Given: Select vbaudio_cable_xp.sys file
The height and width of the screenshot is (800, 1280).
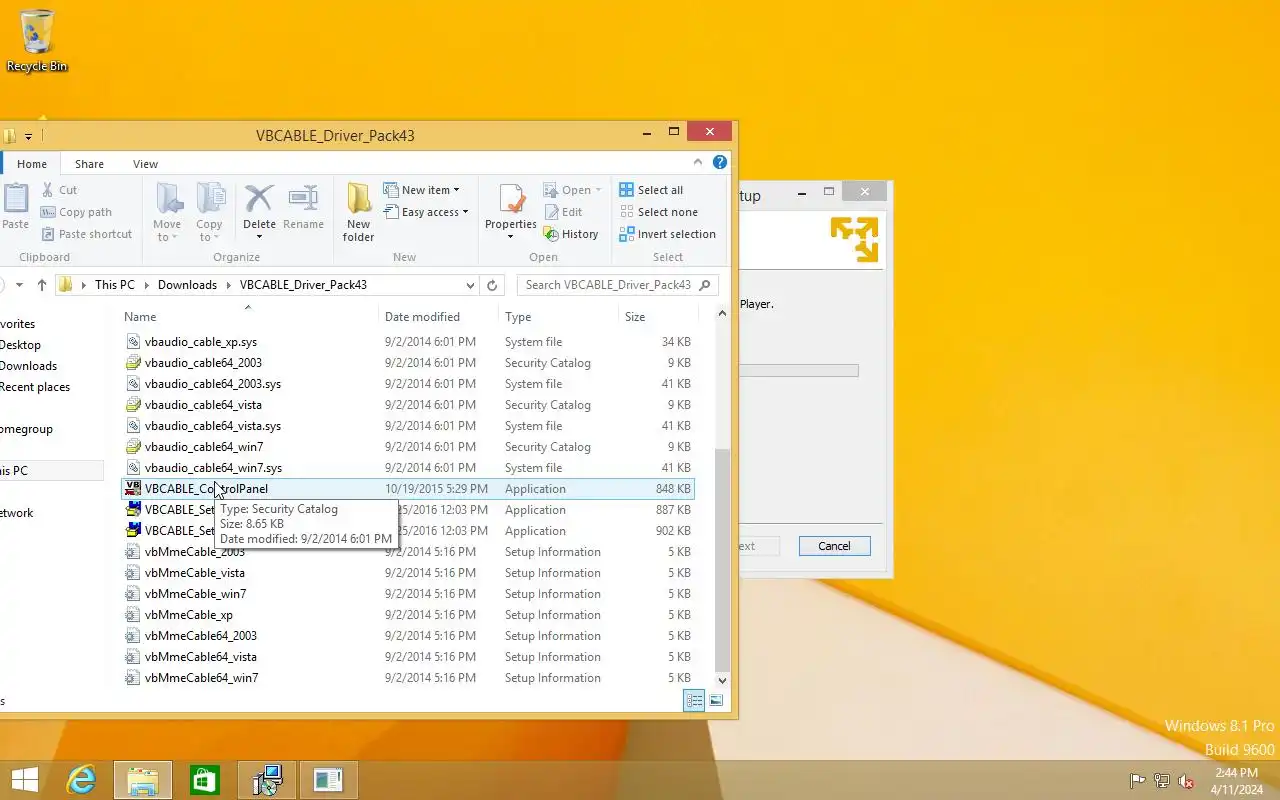Looking at the screenshot, I should click(407, 342).
